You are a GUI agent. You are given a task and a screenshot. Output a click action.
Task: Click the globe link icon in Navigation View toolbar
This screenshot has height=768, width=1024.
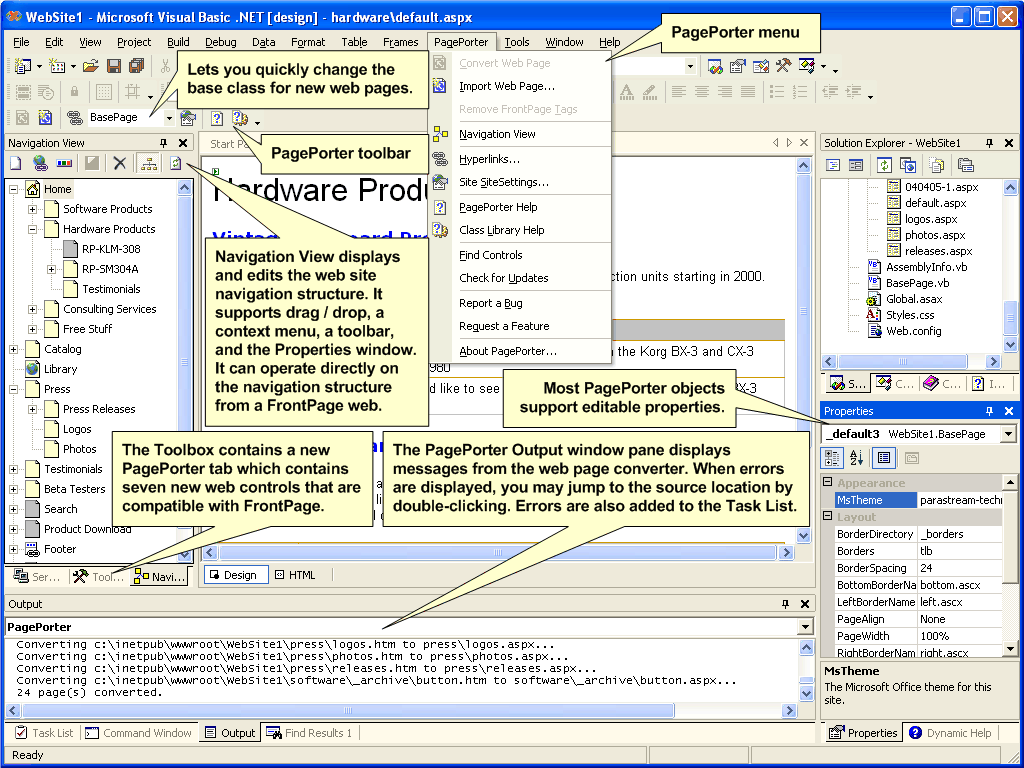40,163
